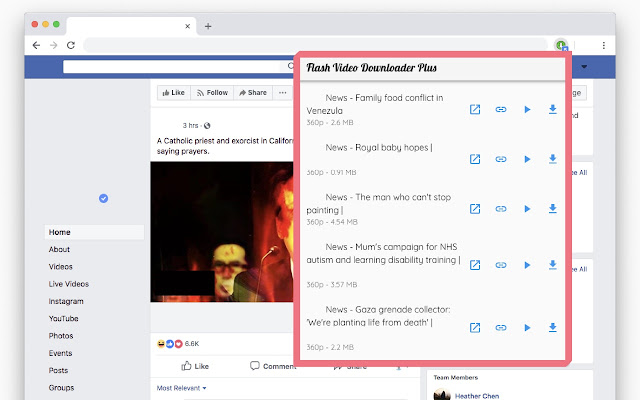Viewport: 640px width, 400px height.
Task: Open Events in page sidebar
Action: click(60, 353)
